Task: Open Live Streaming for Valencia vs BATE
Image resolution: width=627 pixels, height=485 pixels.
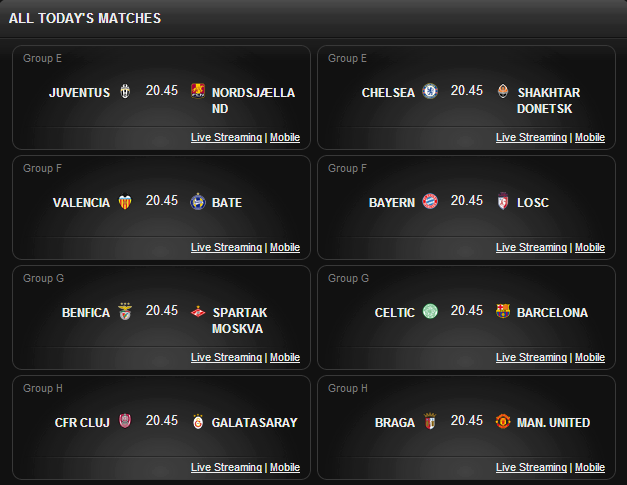Action: (x=226, y=248)
